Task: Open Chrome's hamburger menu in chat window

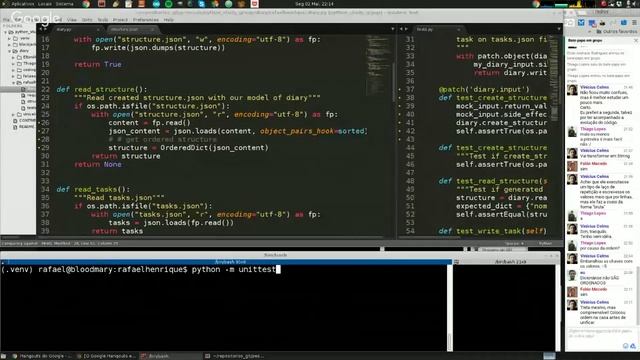Action: point(635,23)
